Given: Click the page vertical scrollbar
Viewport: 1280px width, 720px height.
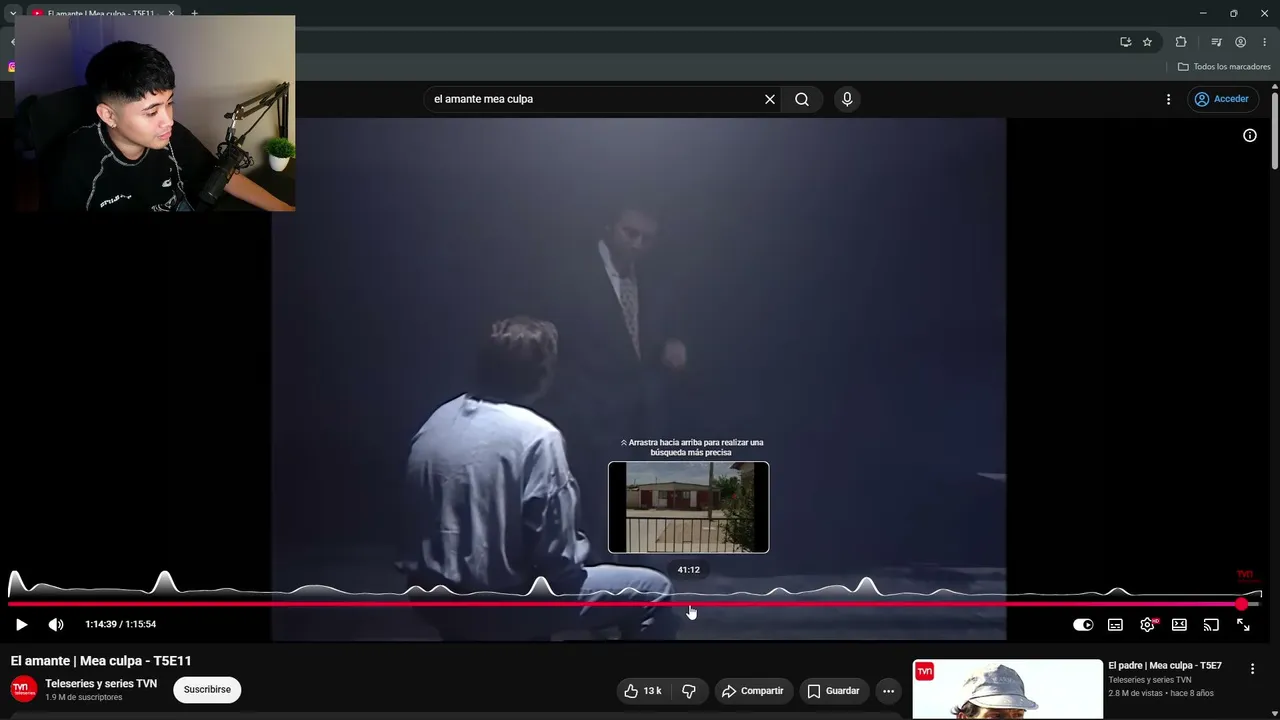Looking at the screenshot, I should pyautogui.click(x=1274, y=131).
